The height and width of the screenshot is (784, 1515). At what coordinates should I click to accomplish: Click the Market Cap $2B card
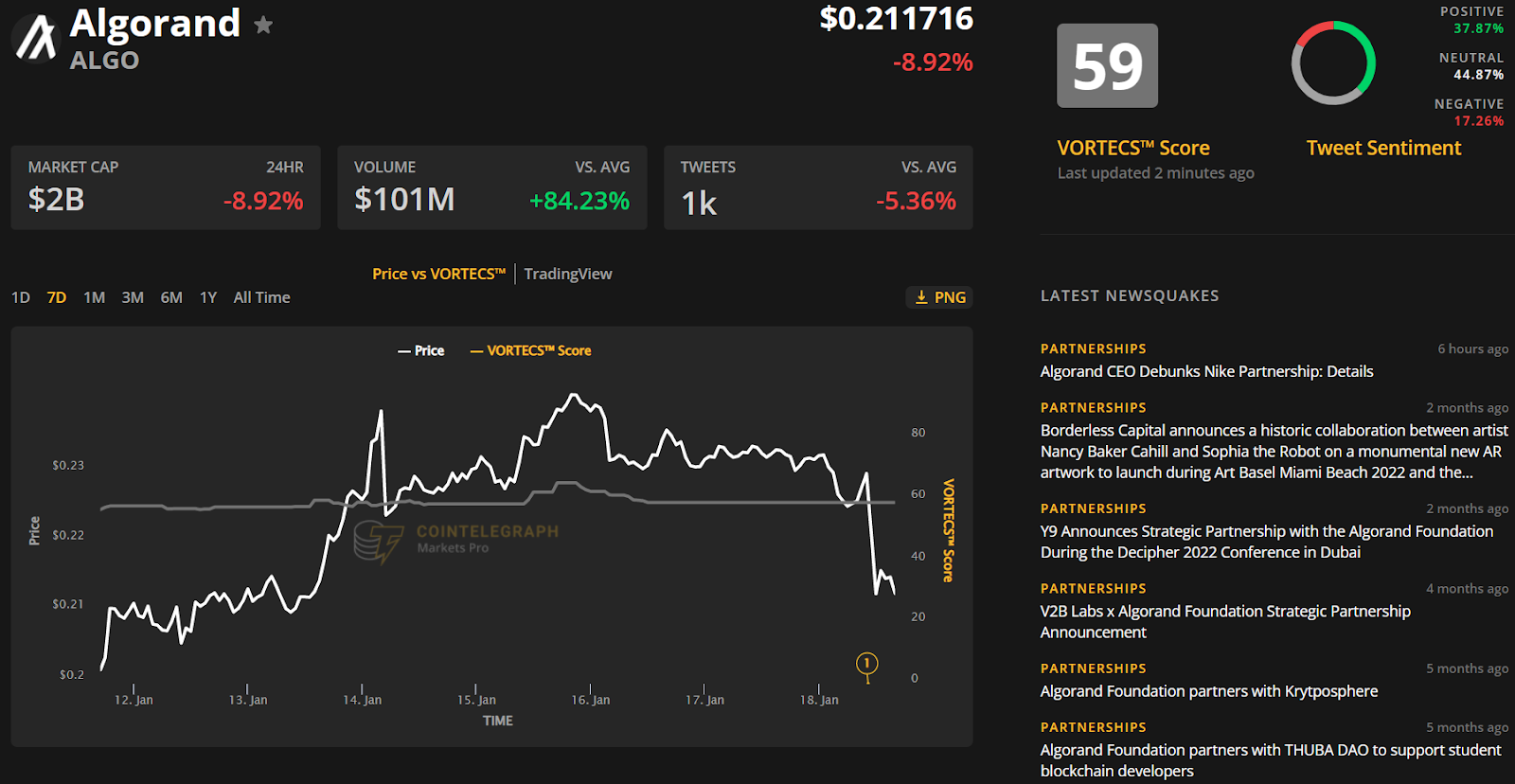pos(166,187)
